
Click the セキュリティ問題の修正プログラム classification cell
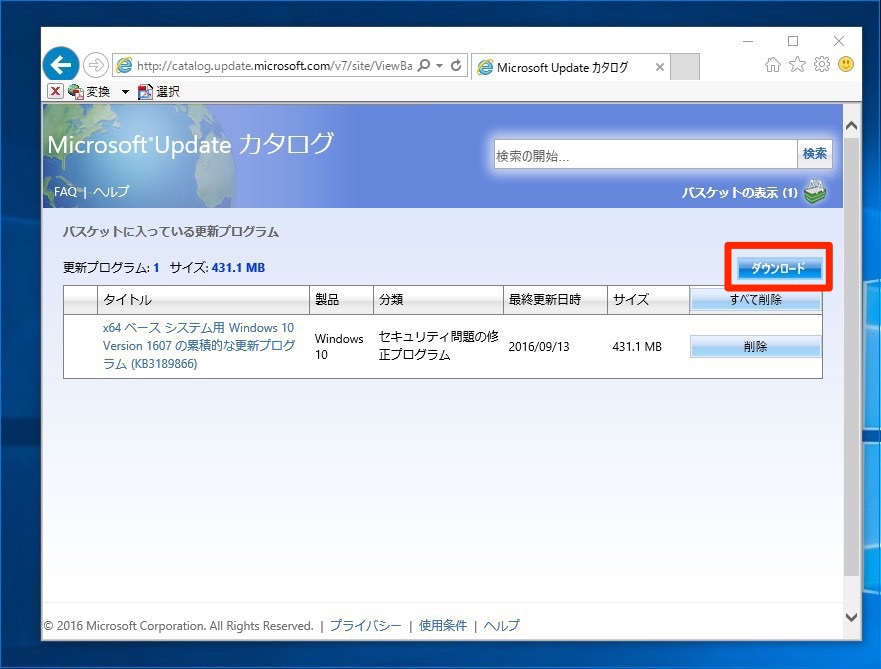tap(438, 345)
